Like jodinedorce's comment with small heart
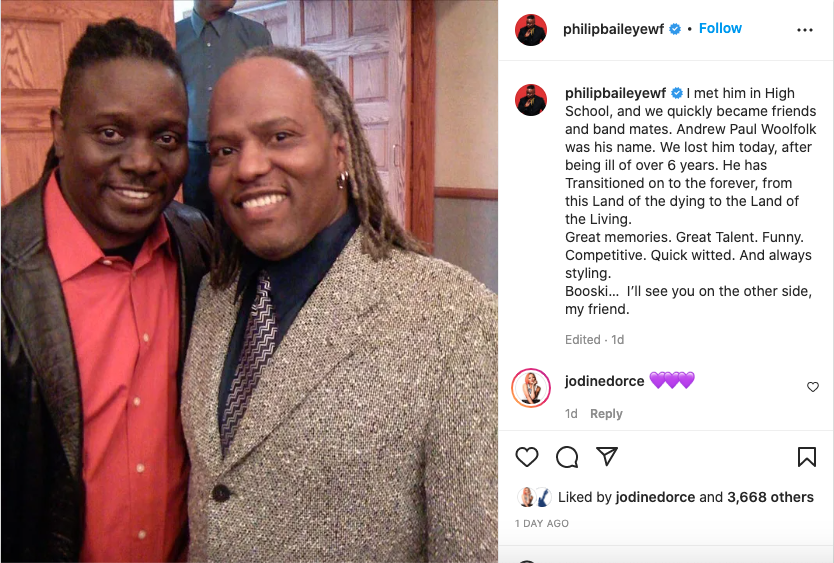 (x=813, y=387)
